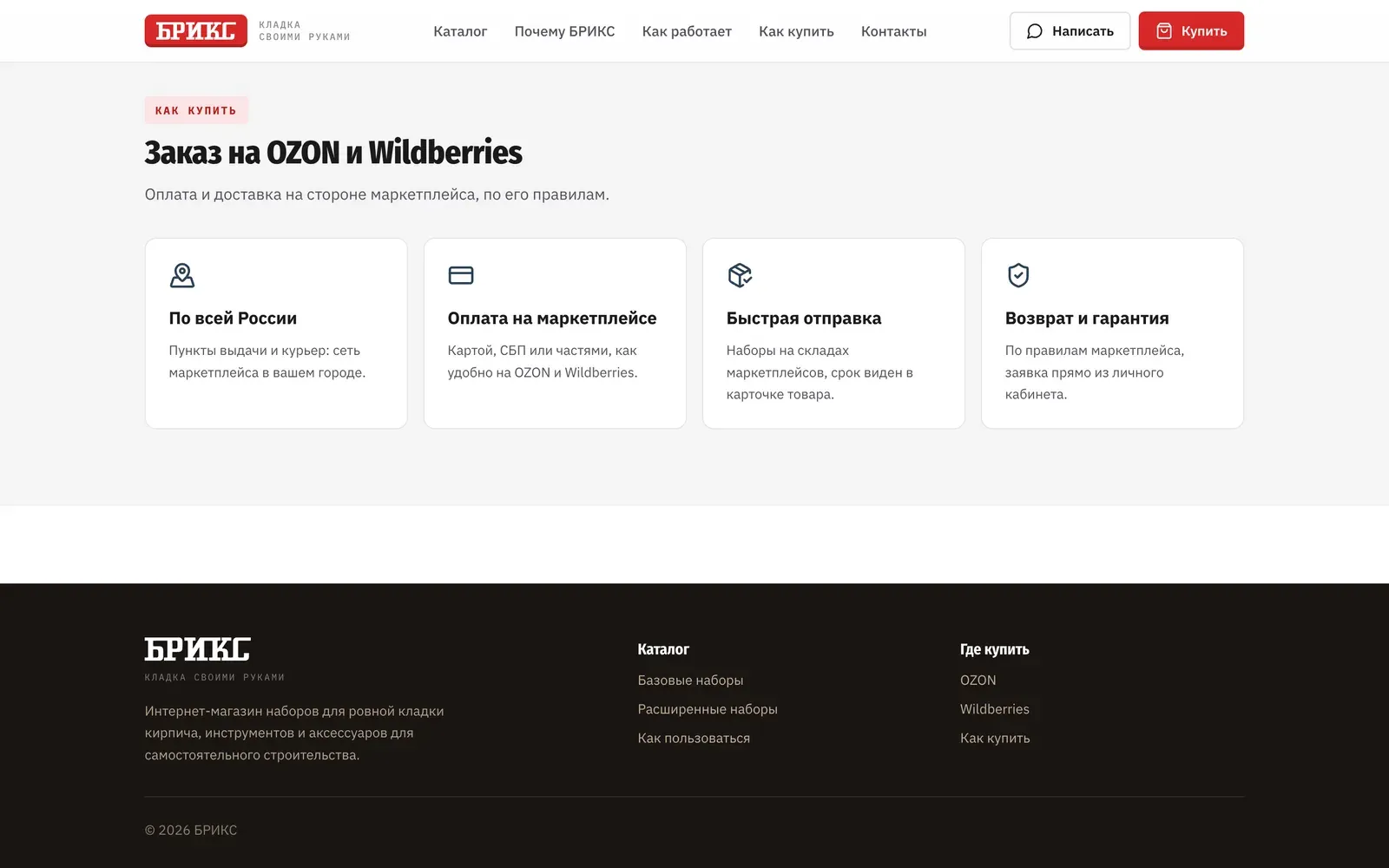Go to Почему БРИКС section

(564, 31)
